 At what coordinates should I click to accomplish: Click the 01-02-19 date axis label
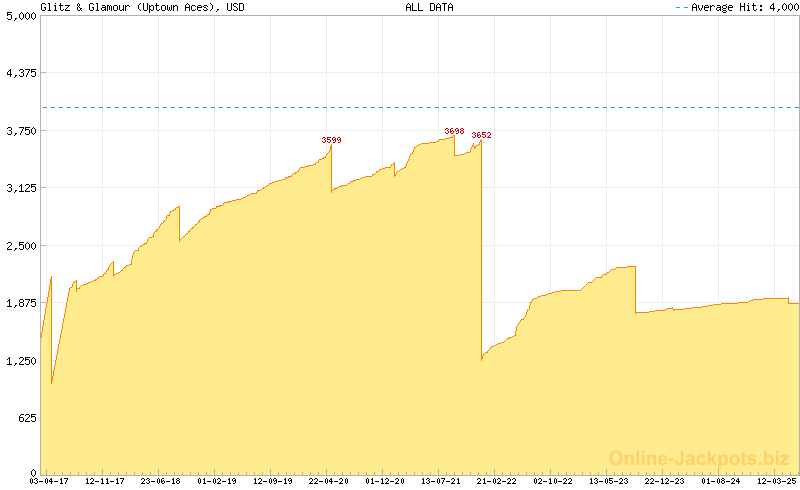click(217, 481)
